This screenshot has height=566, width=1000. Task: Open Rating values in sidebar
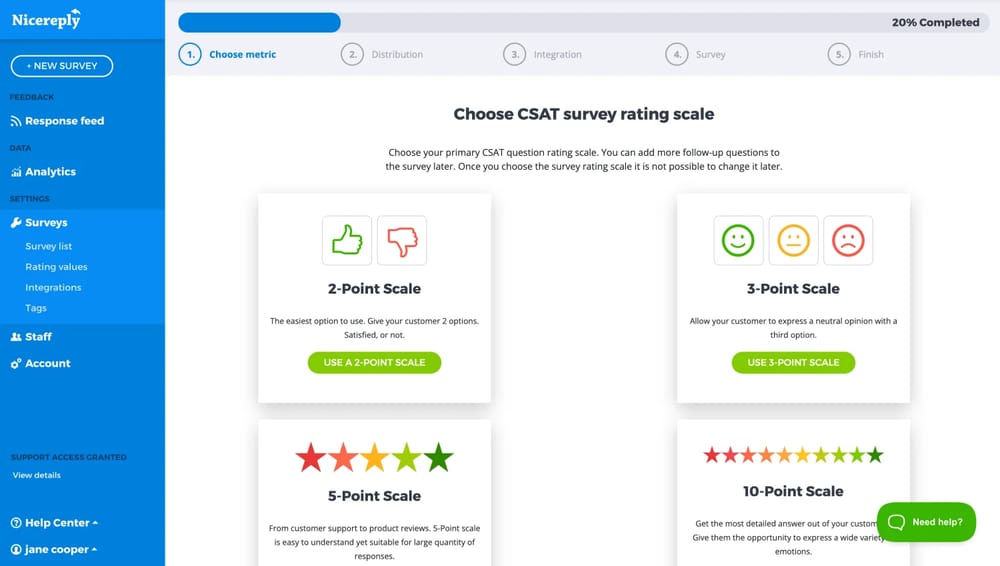[56, 267]
